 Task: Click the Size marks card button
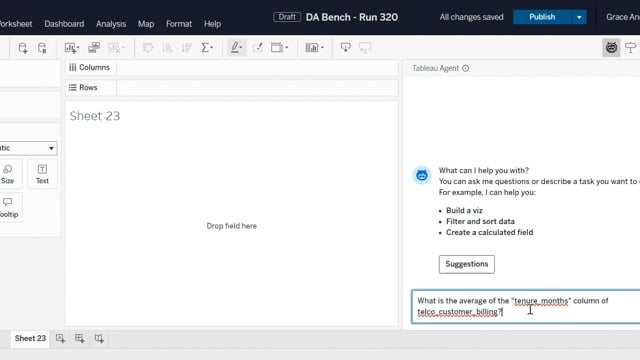pyautogui.click(x=7, y=174)
